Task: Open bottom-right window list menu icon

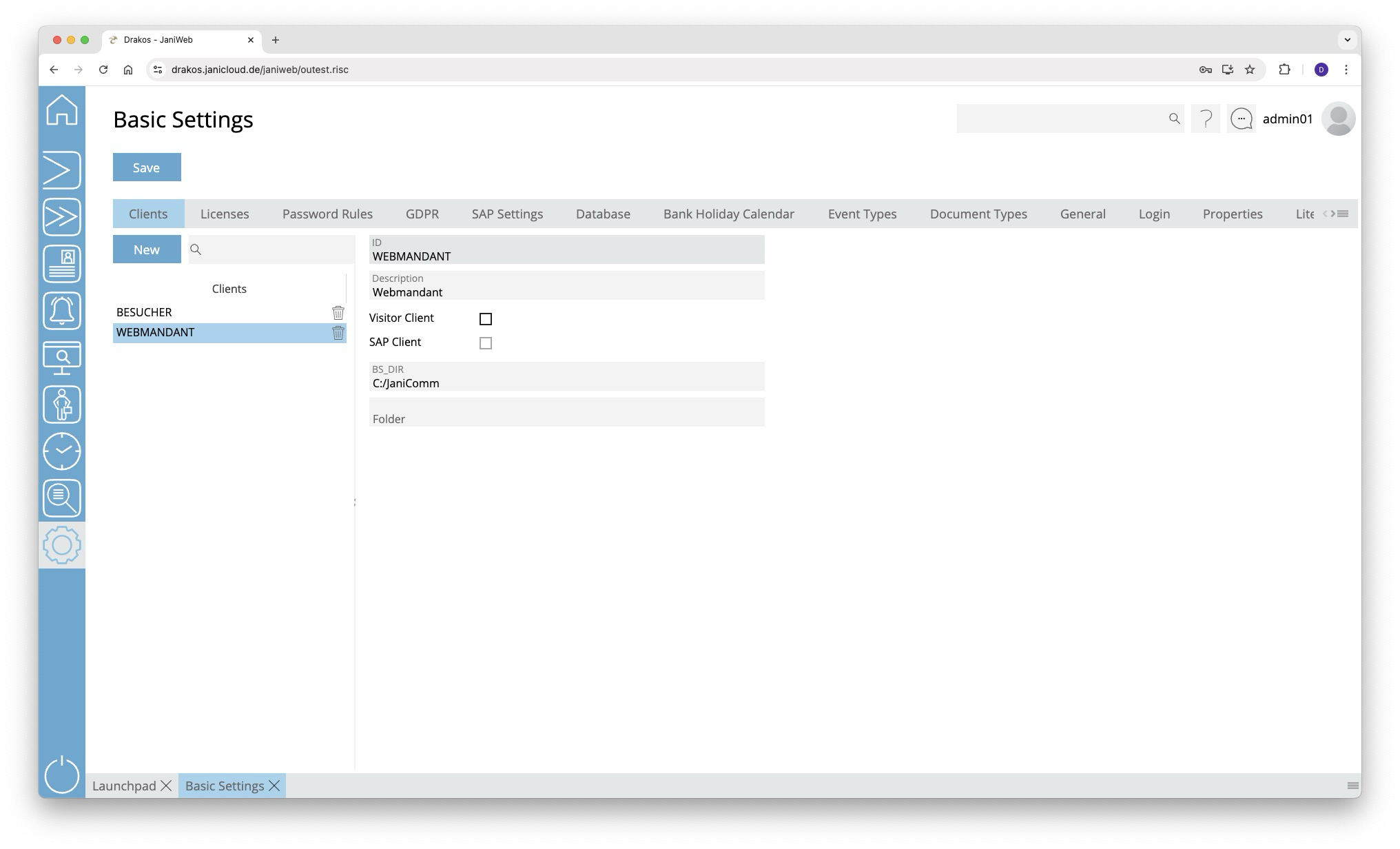Action: pyautogui.click(x=1352, y=786)
